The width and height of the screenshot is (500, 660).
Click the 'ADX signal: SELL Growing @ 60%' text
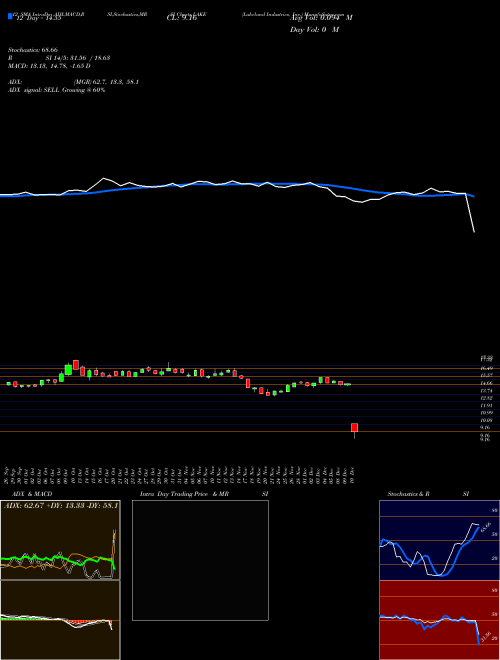click(x=56, y=90)
